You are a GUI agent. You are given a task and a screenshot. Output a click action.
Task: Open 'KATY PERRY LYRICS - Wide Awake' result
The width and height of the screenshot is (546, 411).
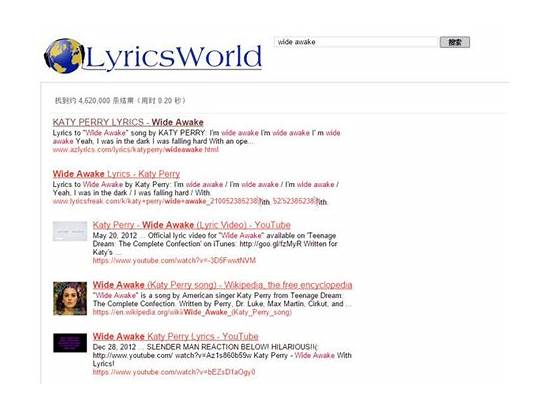click(x=128, y=122)
